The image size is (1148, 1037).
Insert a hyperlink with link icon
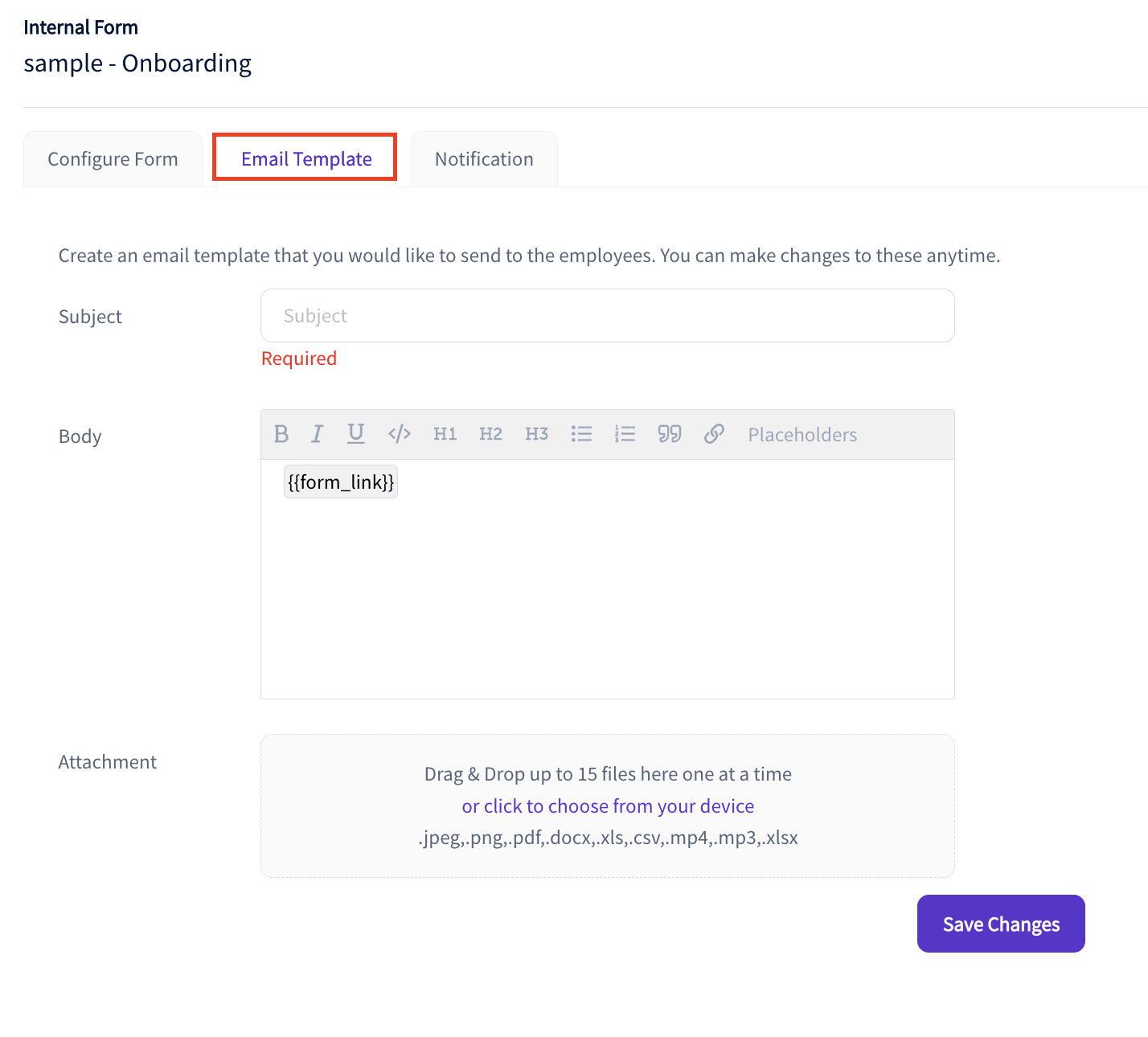pos(714,434)
